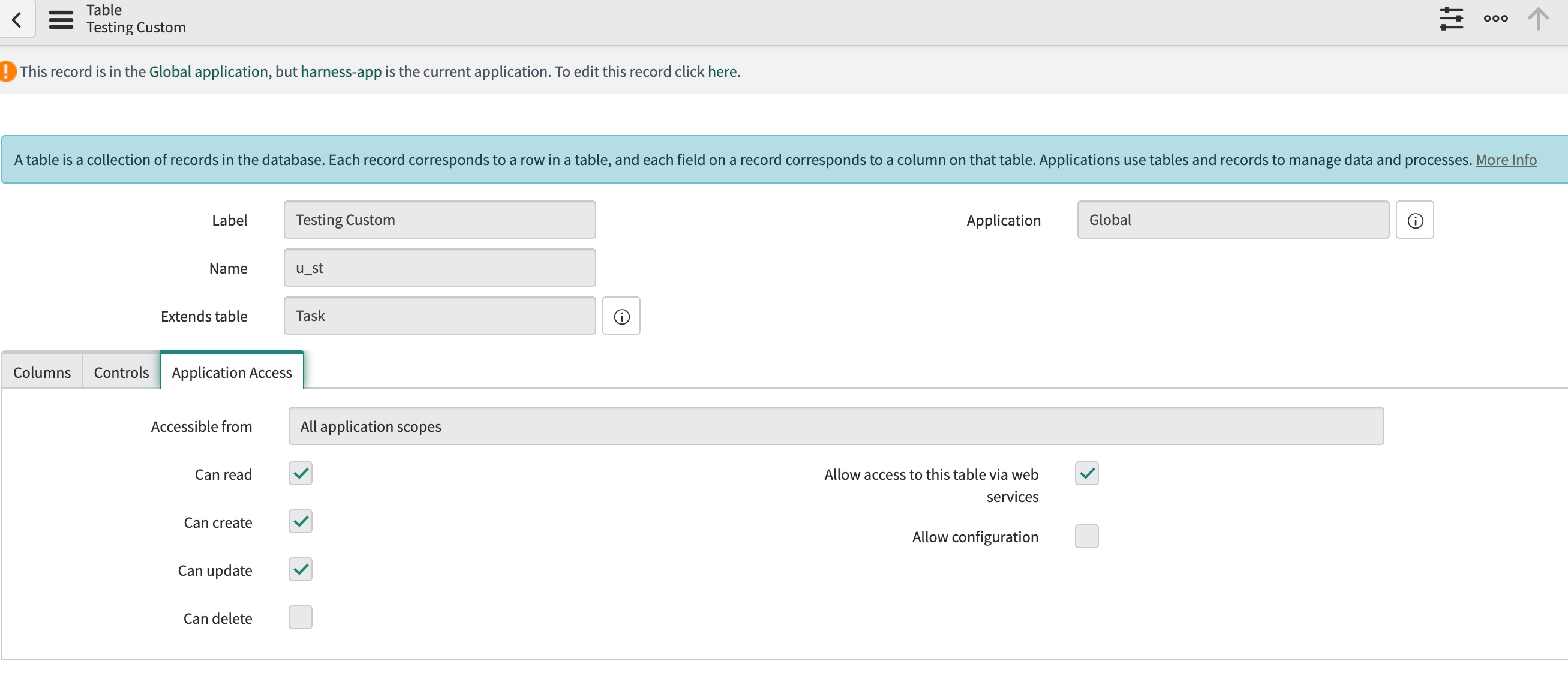Click the info icon beside Extends table
This screenshot has height=673, width=1568.
click(621, 317)
